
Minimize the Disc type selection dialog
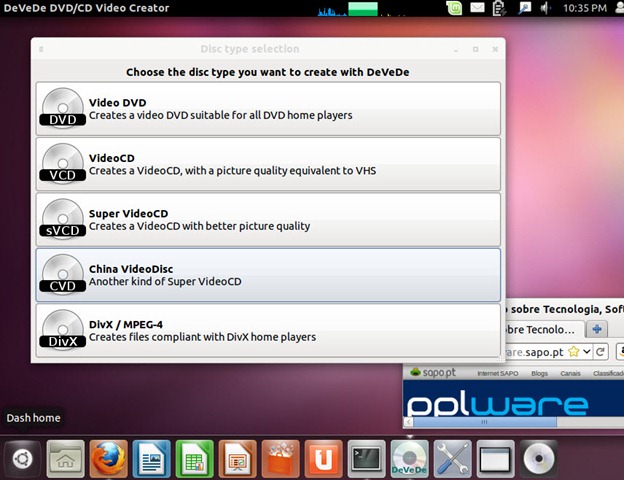(x=456, y=50)
